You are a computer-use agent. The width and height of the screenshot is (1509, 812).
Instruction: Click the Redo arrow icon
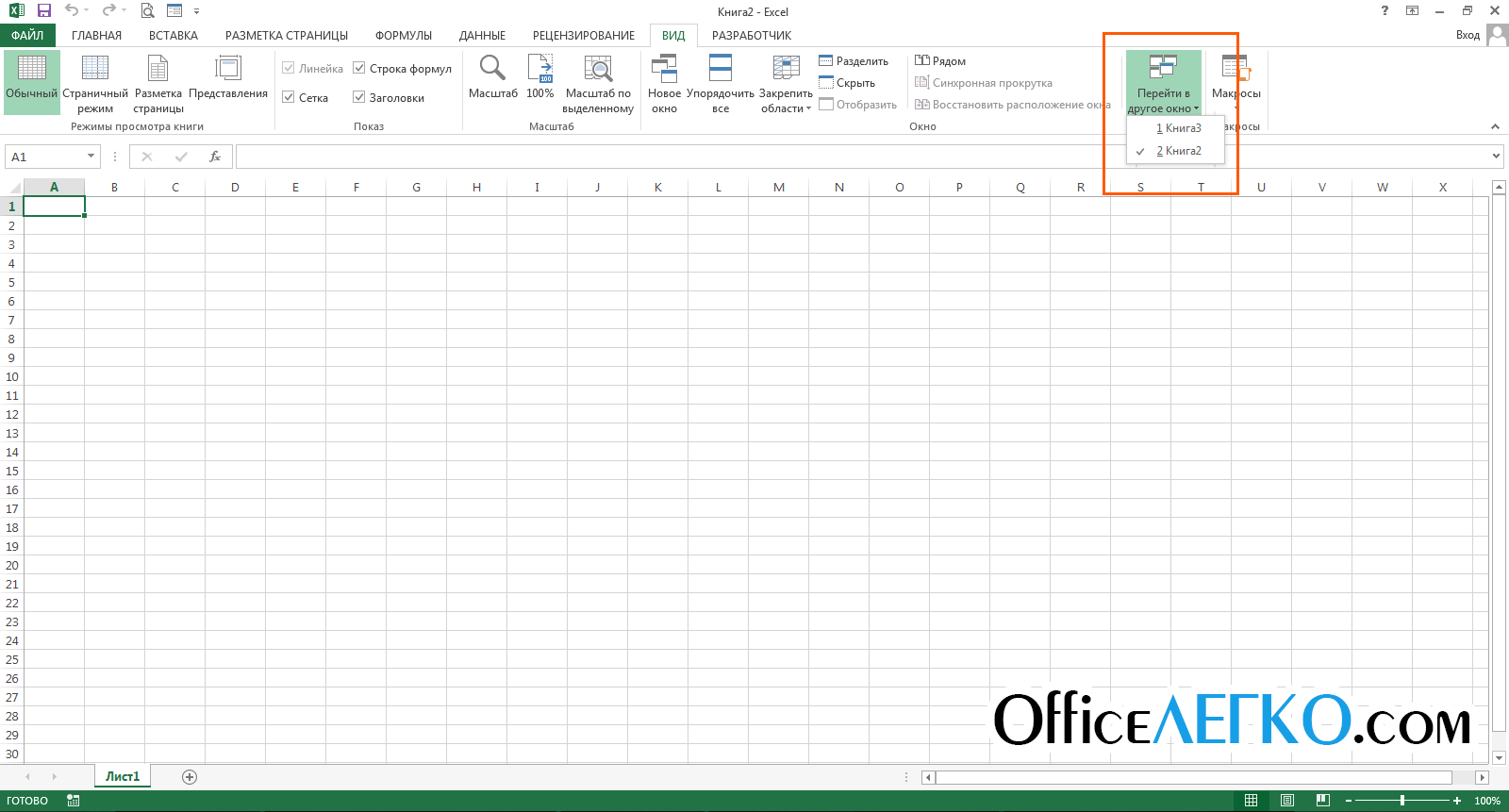click(x=108, y=10)
